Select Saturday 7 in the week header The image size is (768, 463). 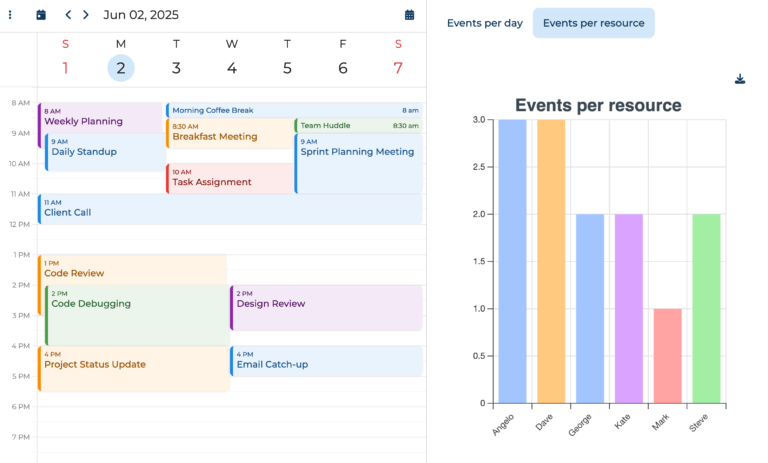coord(398,68)
